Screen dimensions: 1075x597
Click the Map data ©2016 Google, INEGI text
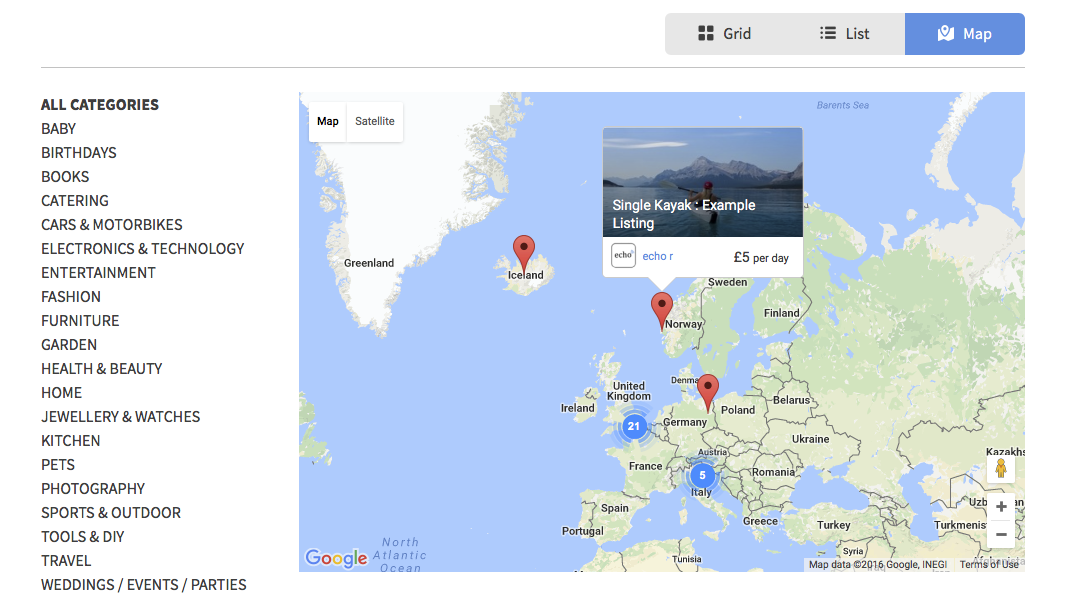(x=878, y=565)
